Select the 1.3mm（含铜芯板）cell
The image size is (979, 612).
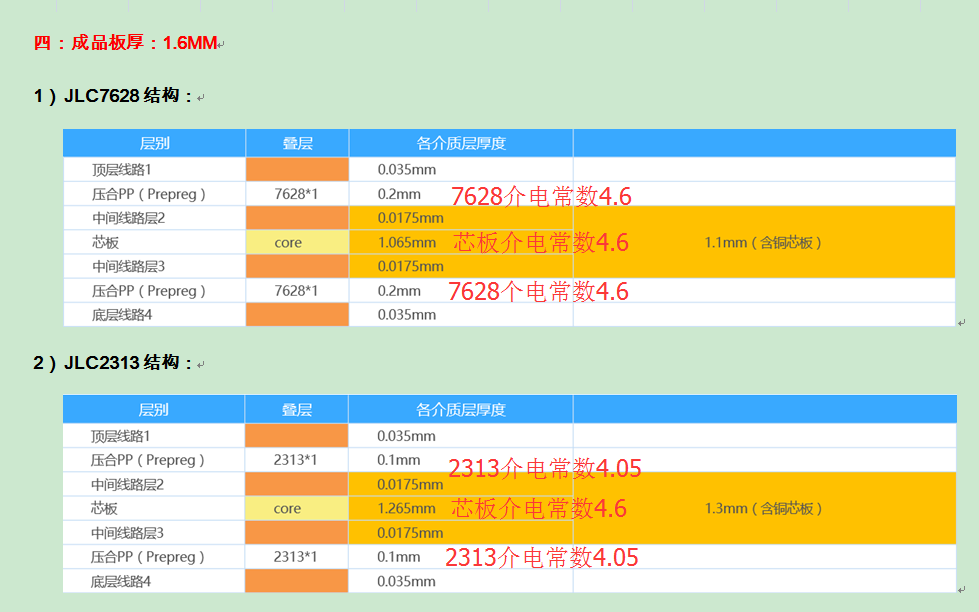pyautogui.click(x=763, y=509)
